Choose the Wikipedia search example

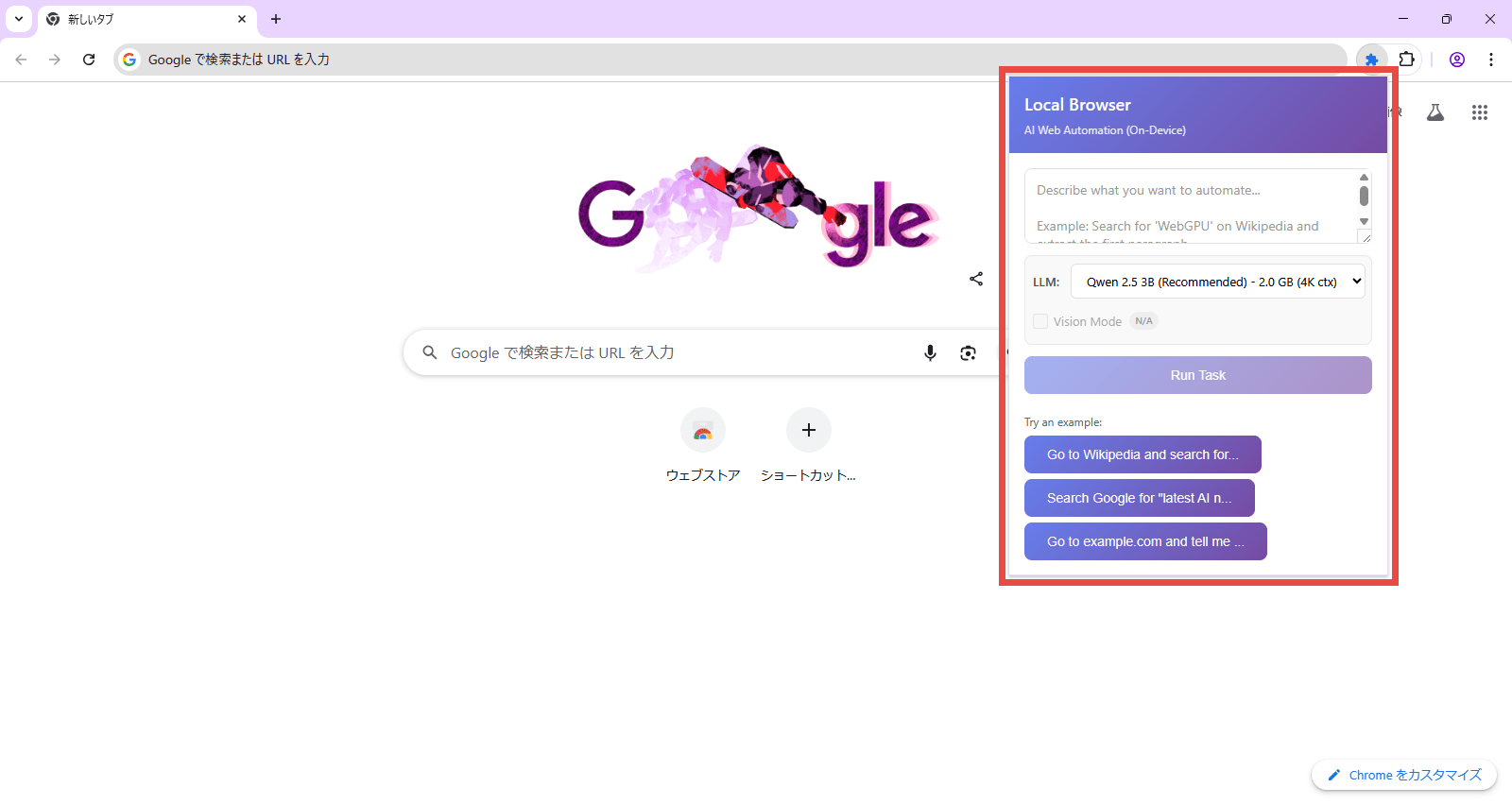pos(1143,454)
